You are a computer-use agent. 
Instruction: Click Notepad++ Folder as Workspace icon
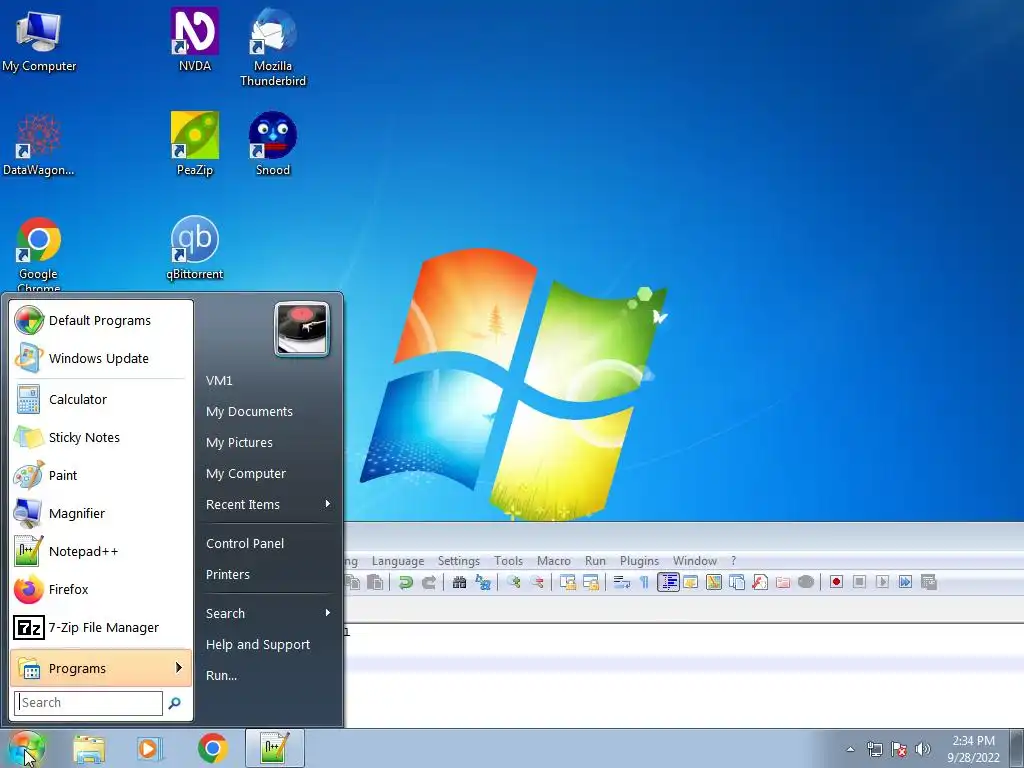783,582
